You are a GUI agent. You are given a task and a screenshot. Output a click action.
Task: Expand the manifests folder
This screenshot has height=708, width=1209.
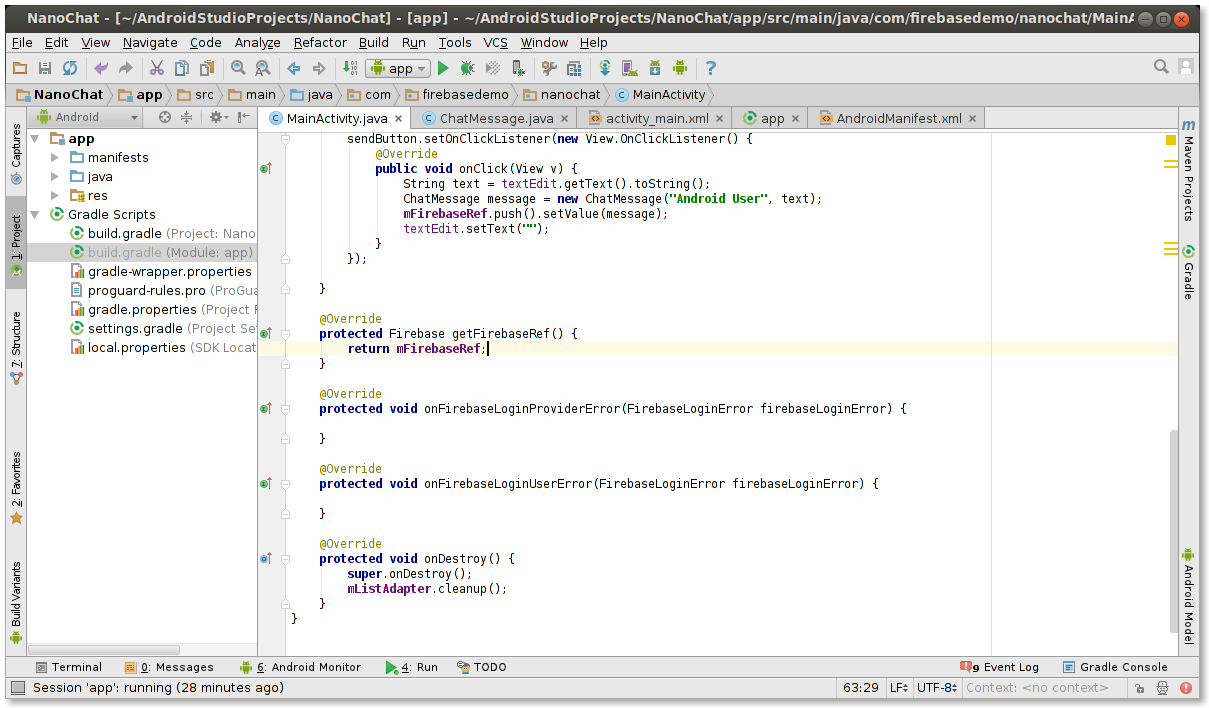click(x=55, y=158)
